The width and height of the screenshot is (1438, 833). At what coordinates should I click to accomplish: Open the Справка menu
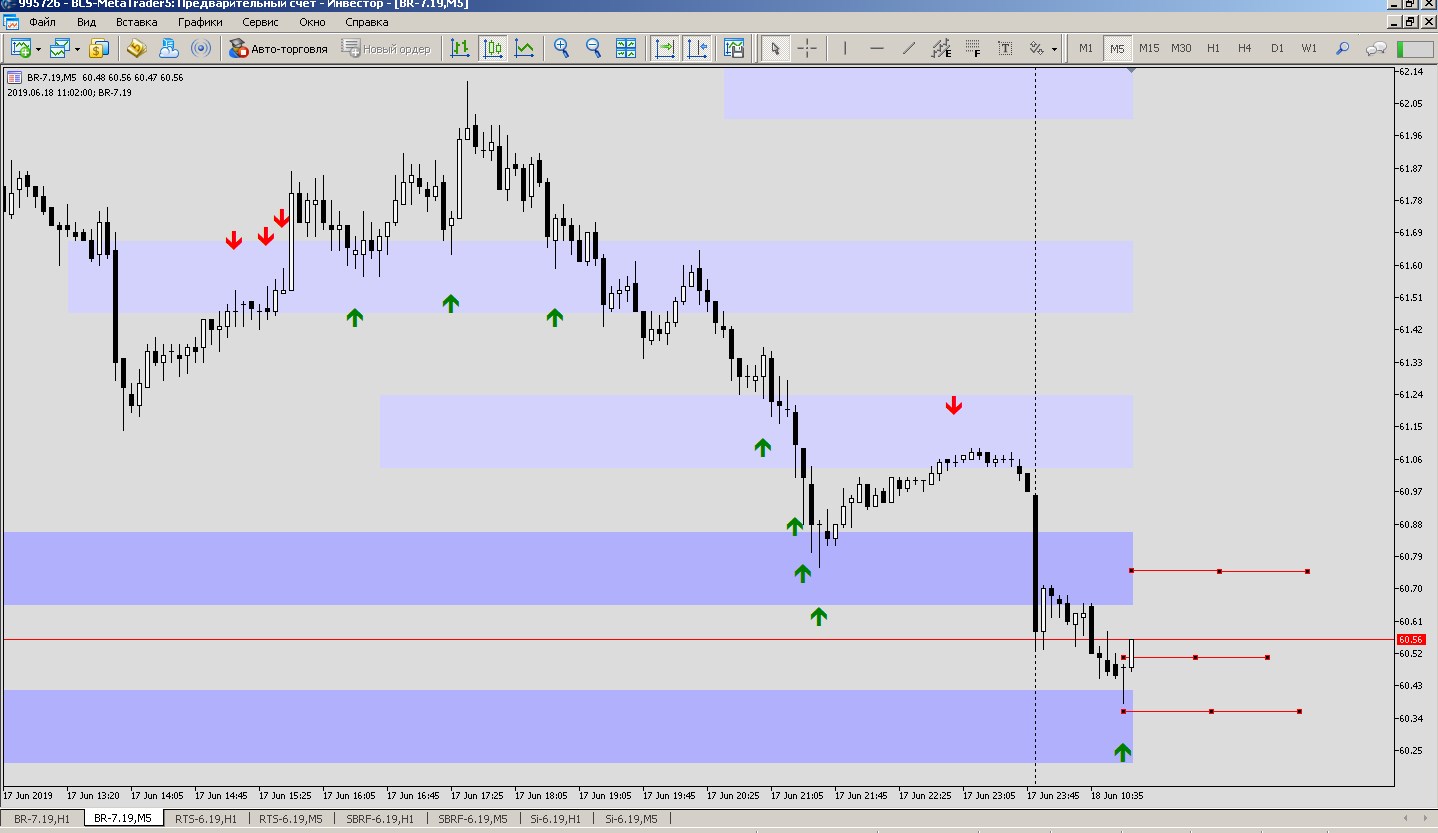[x=367, y=21]
